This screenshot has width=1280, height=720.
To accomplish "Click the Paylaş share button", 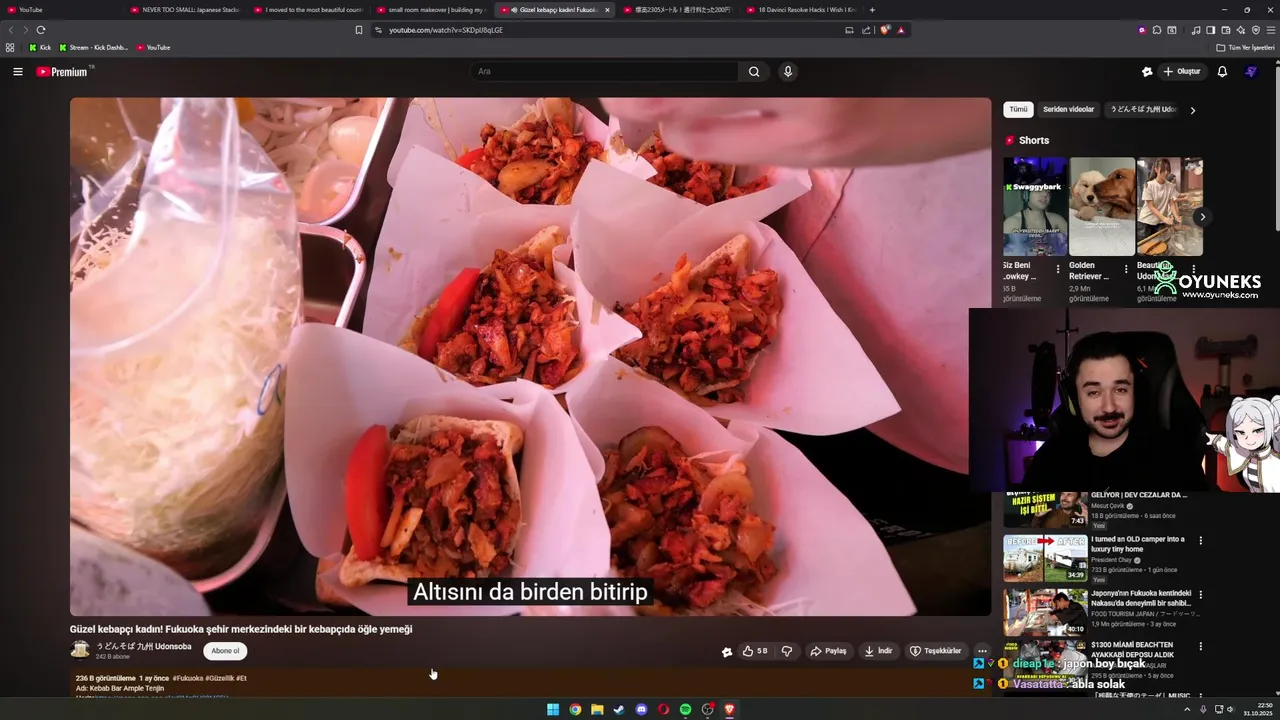I will tap(828, 651).
